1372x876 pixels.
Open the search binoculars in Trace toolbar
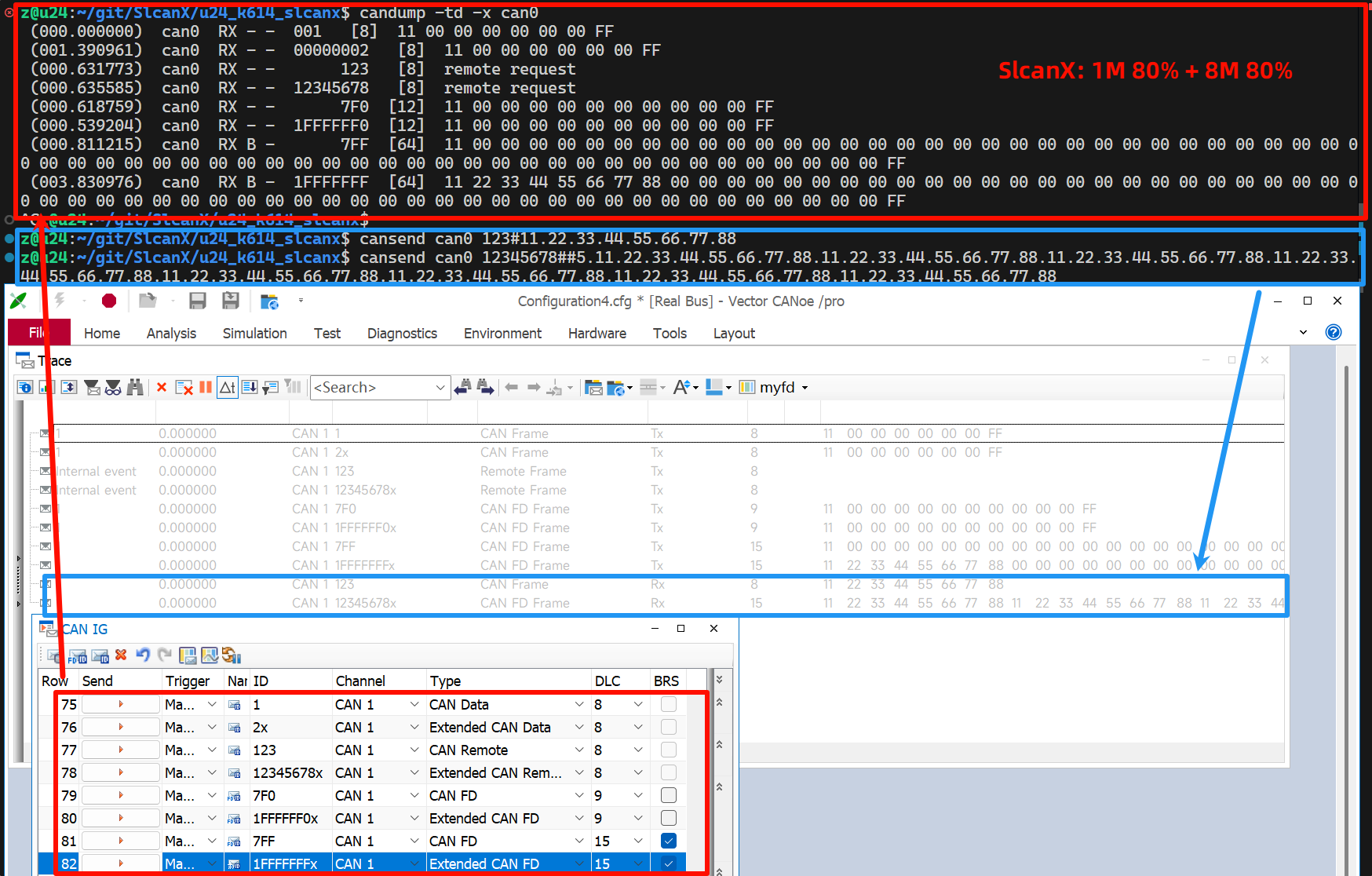[x=134, y=387]
